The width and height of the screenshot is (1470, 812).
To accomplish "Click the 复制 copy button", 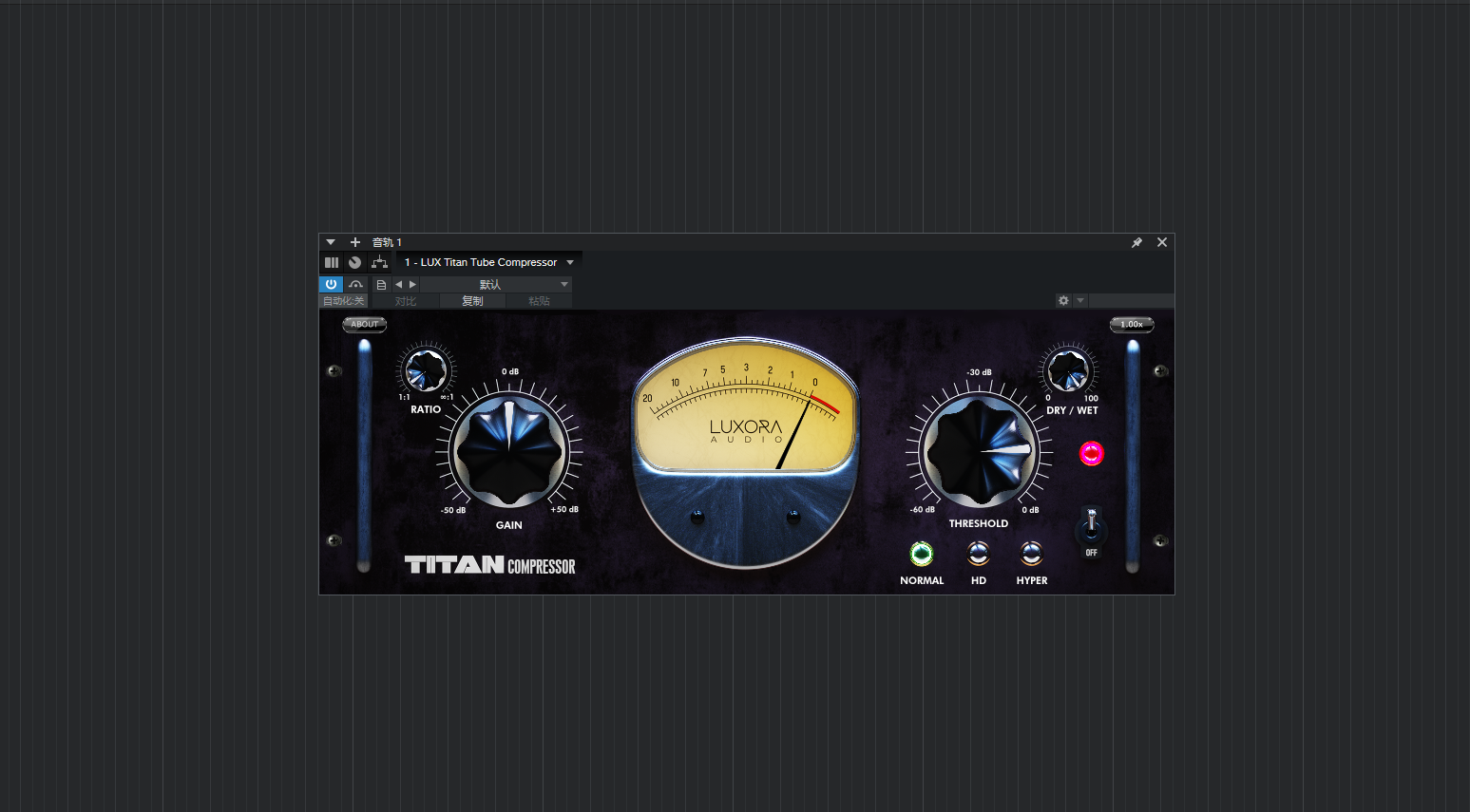I will coord(472,301).
